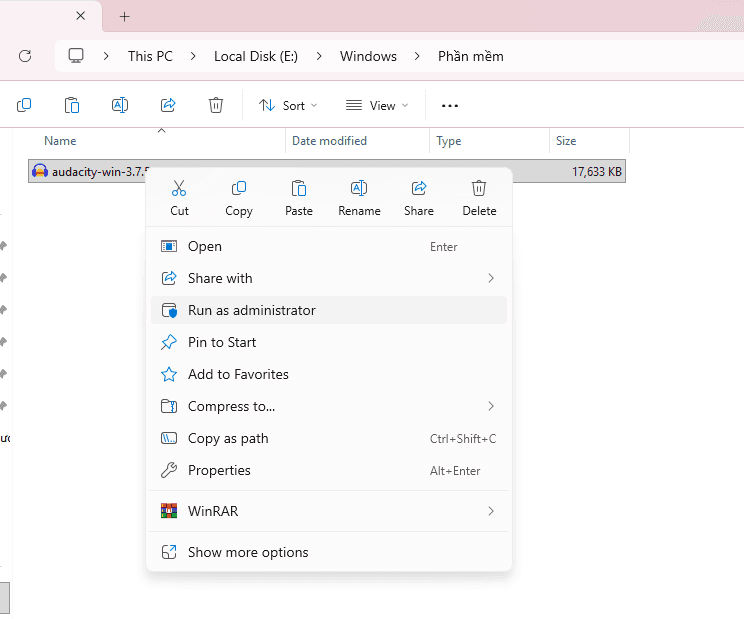Click the Cut icon in context menu
This screenshot has height=619, width=744.
(179, 189)
